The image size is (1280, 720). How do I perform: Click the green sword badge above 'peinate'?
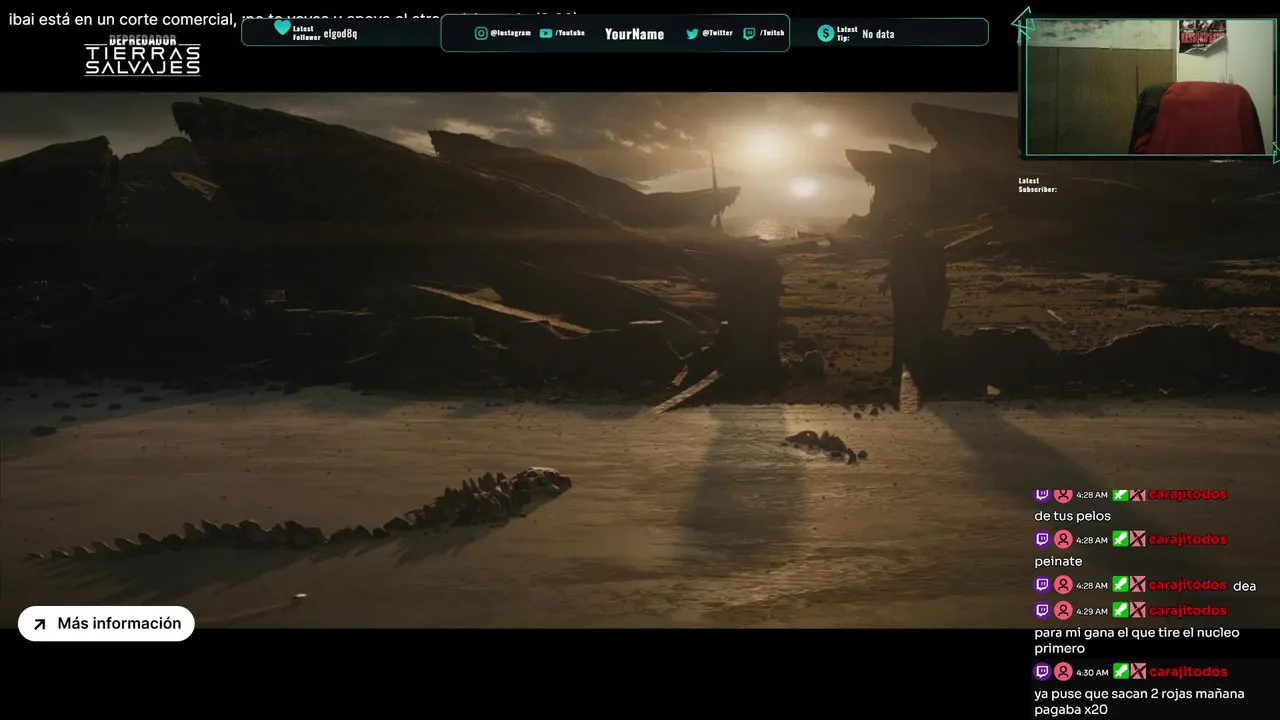tap(1121, 540)
